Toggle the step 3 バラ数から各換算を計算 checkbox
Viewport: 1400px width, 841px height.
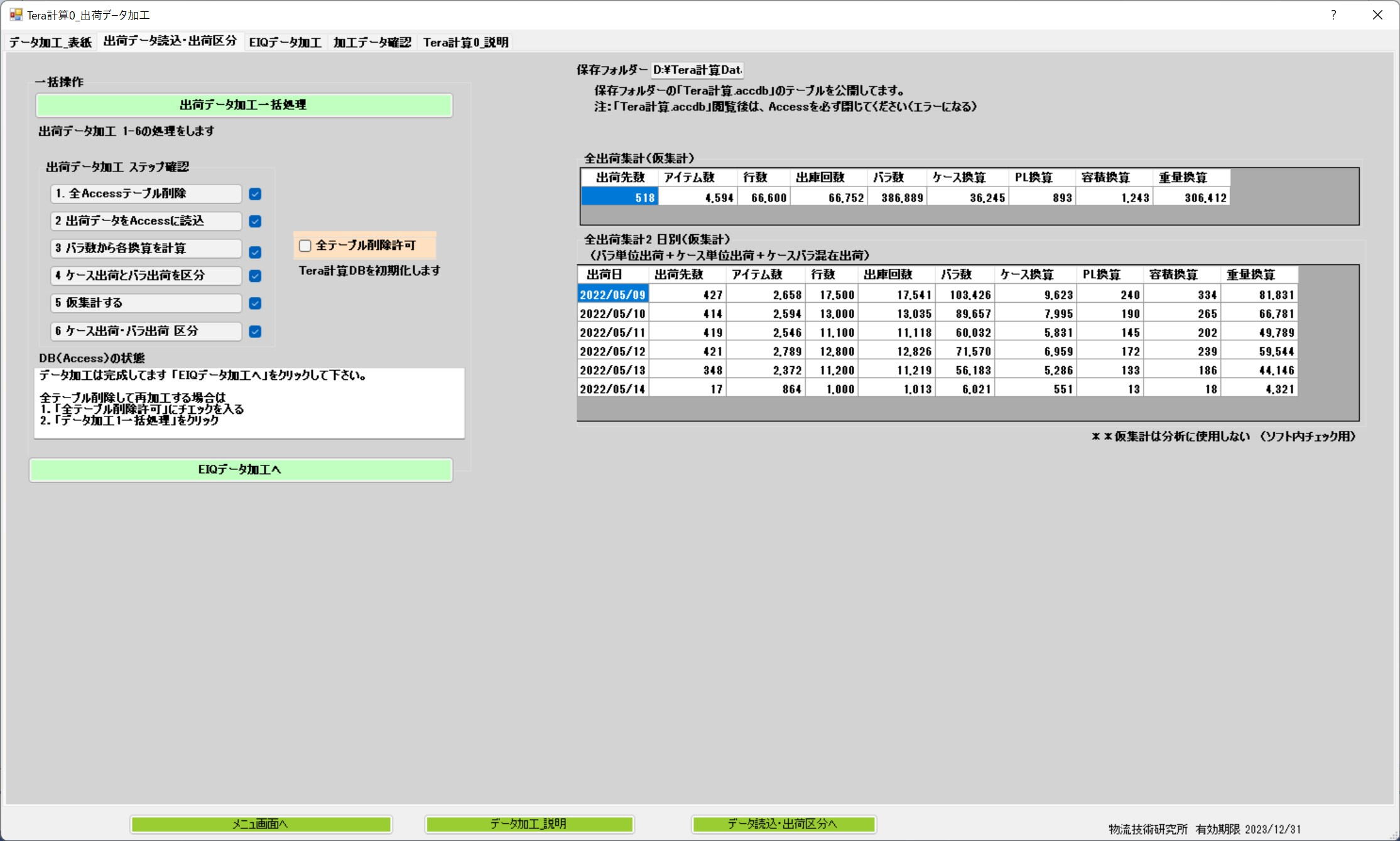tap(255, 252)
